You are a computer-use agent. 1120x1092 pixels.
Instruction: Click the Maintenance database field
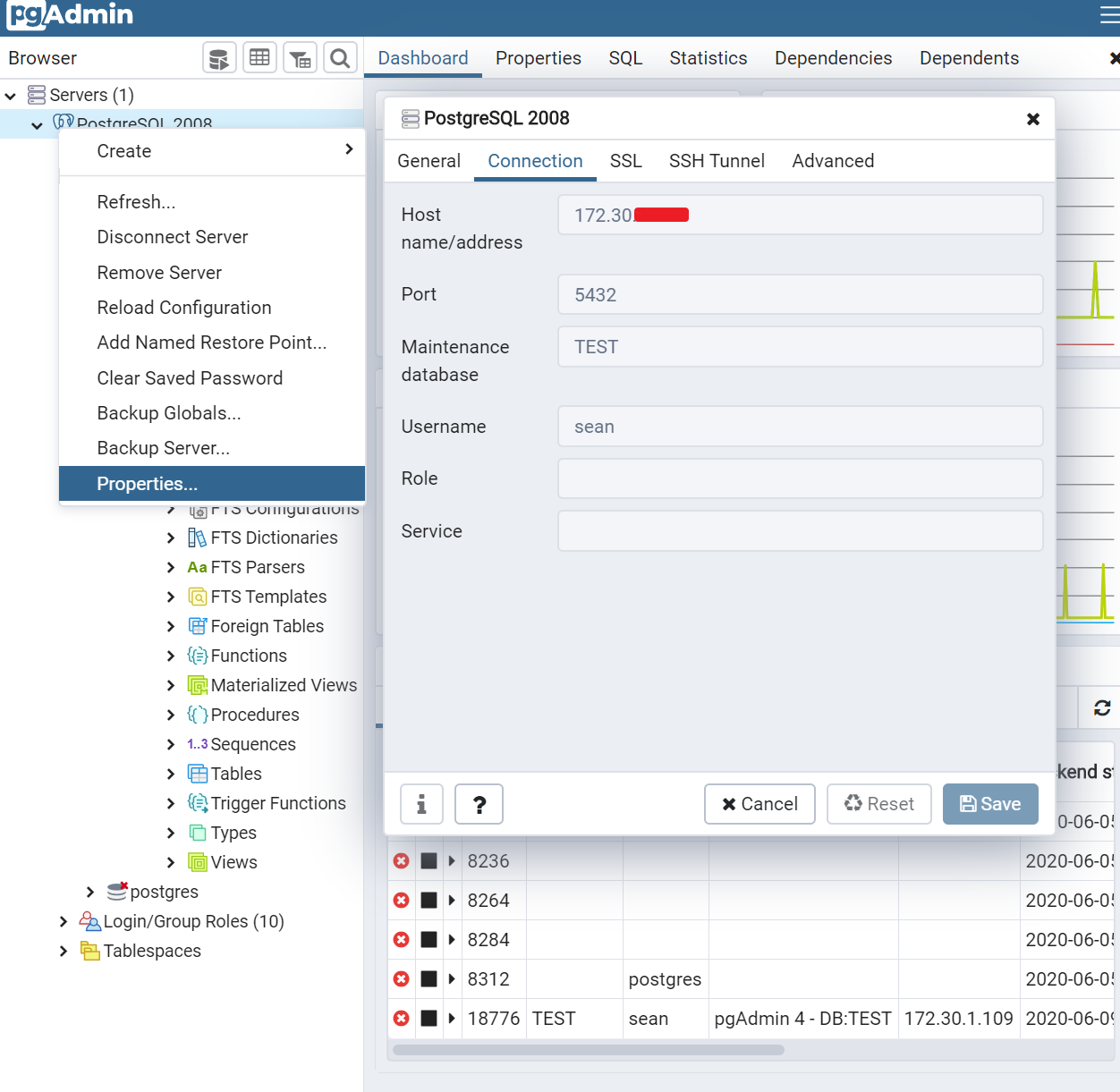tap(801, 347)
